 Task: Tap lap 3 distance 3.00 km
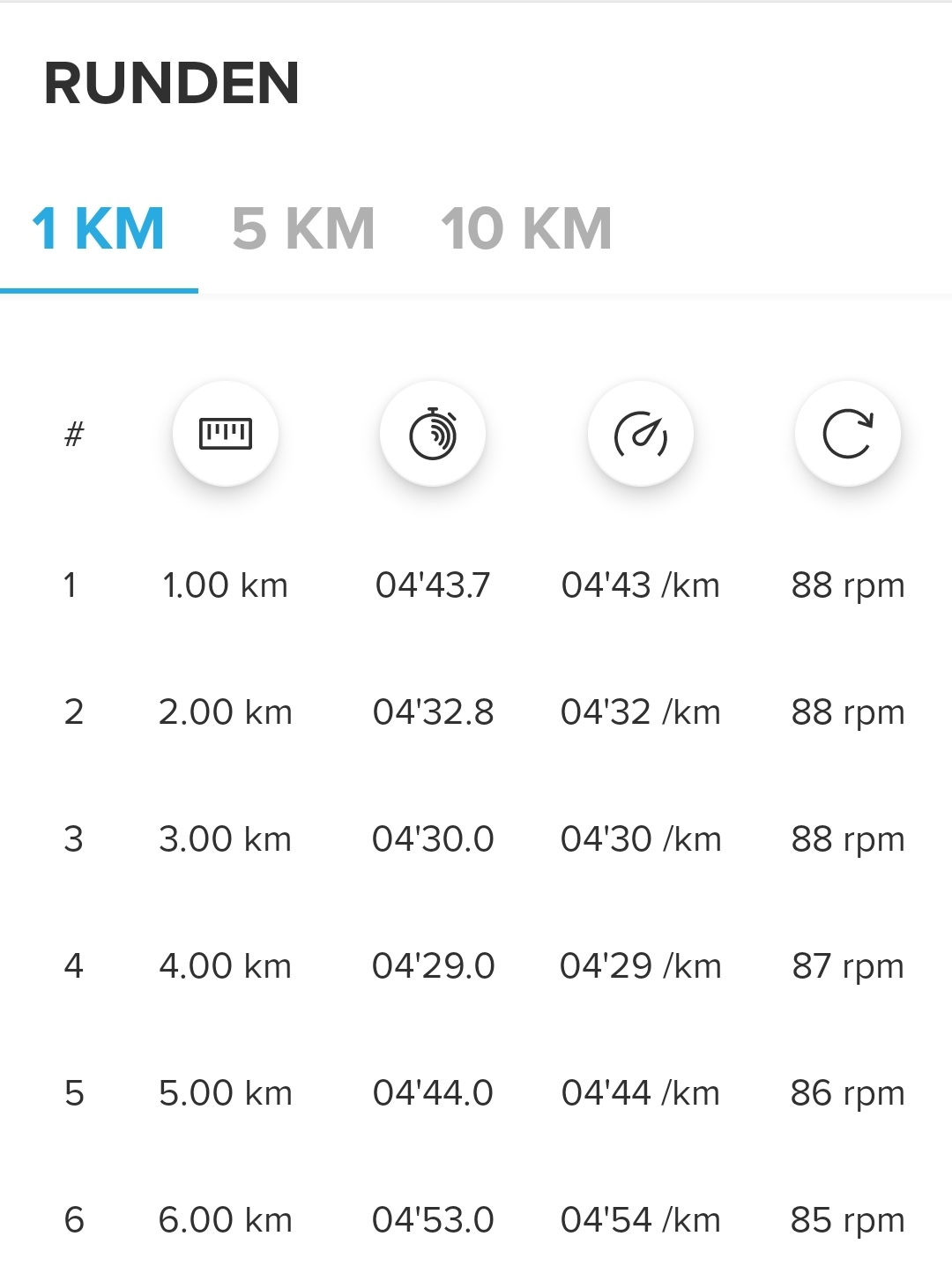(x=226, y=839)
